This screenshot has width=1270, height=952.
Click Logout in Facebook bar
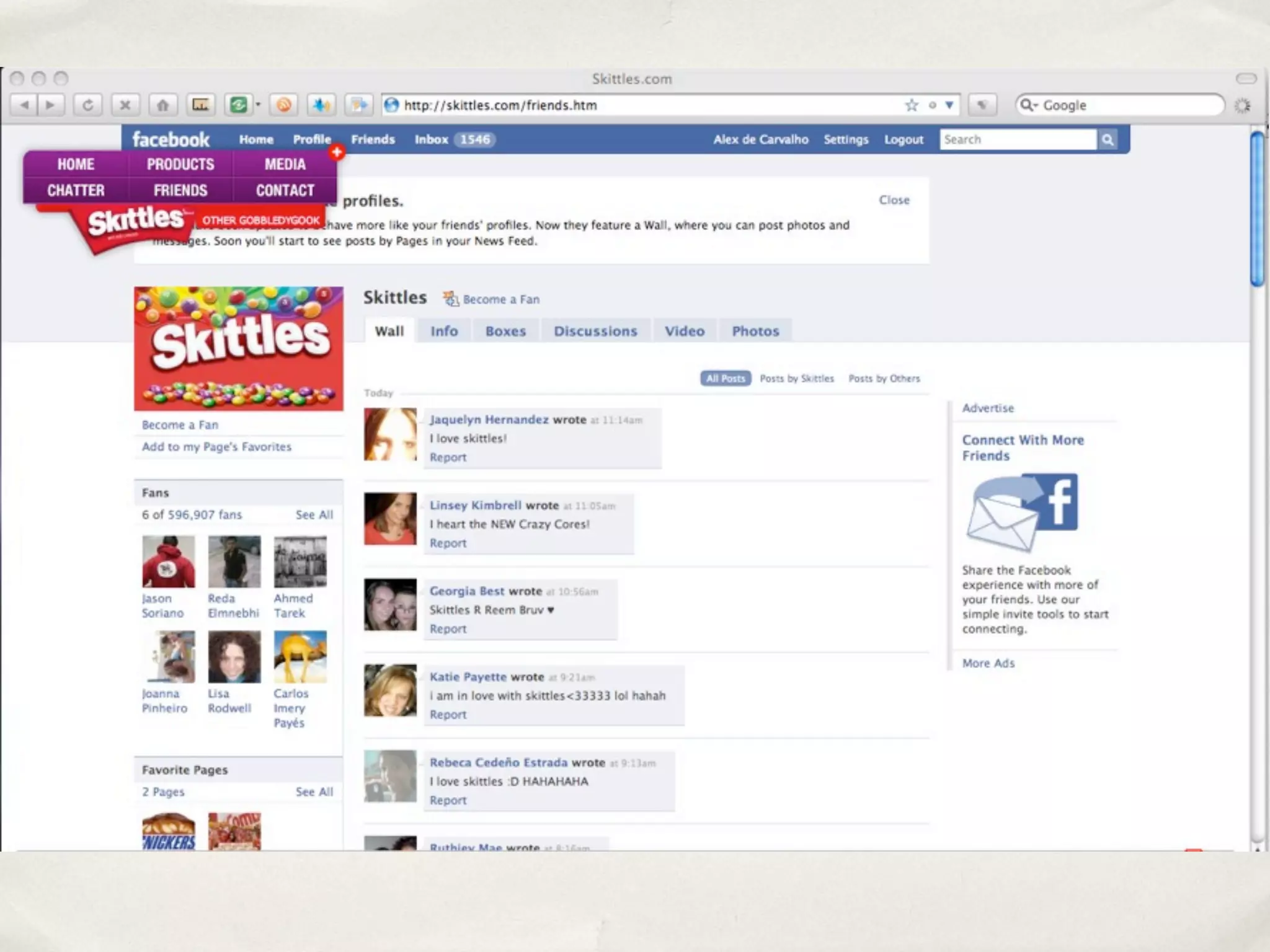pyautogui.click(x=904, y=139)
